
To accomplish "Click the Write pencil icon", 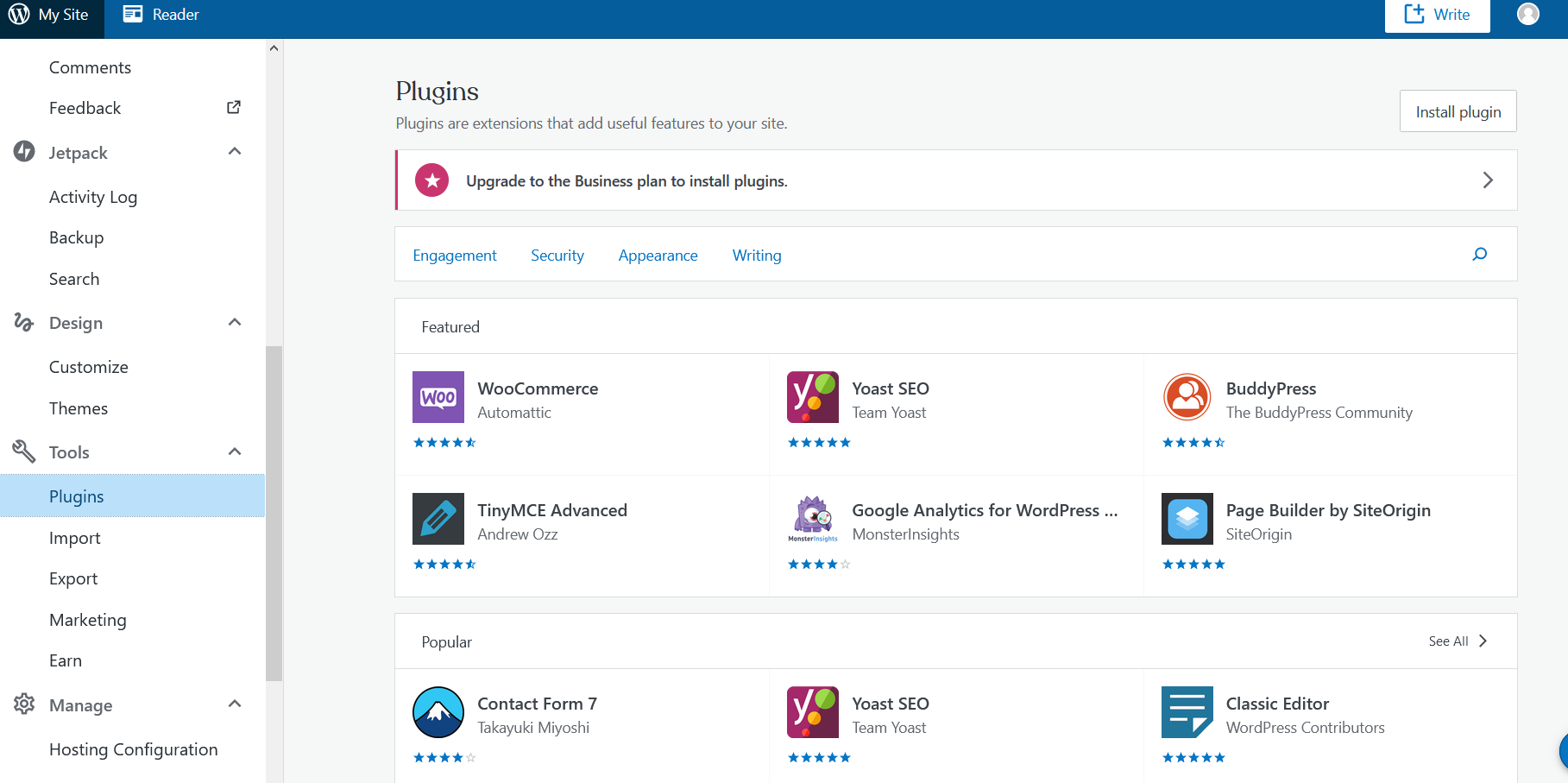I will pyautogui.click(x=1414, y=14).
